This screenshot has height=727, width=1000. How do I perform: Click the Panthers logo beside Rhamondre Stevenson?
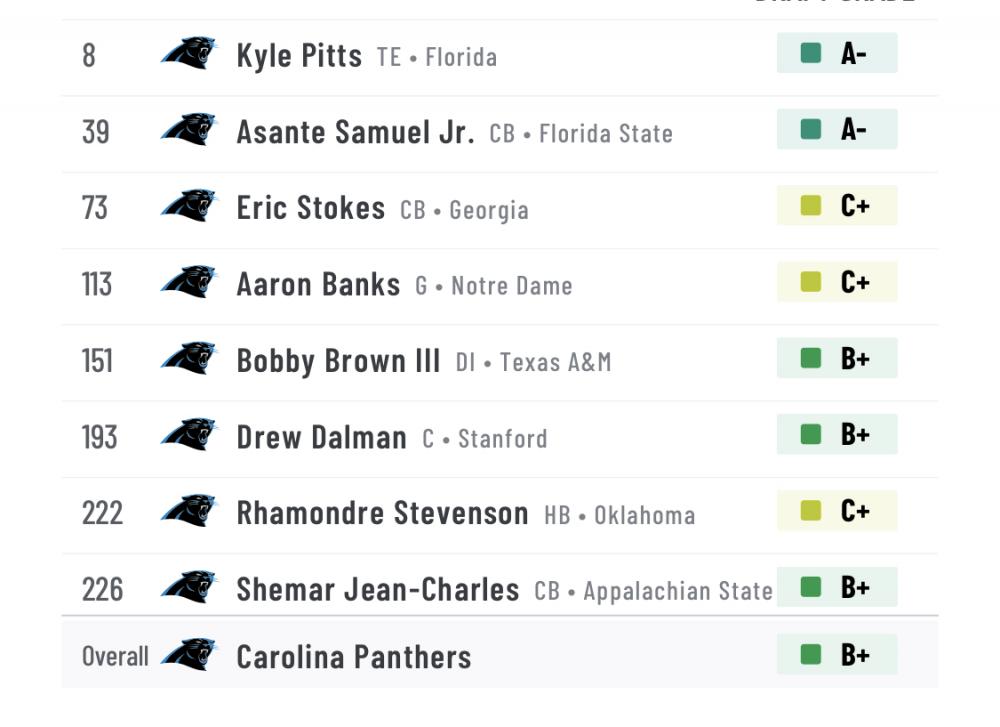click(x=189, y=511)
